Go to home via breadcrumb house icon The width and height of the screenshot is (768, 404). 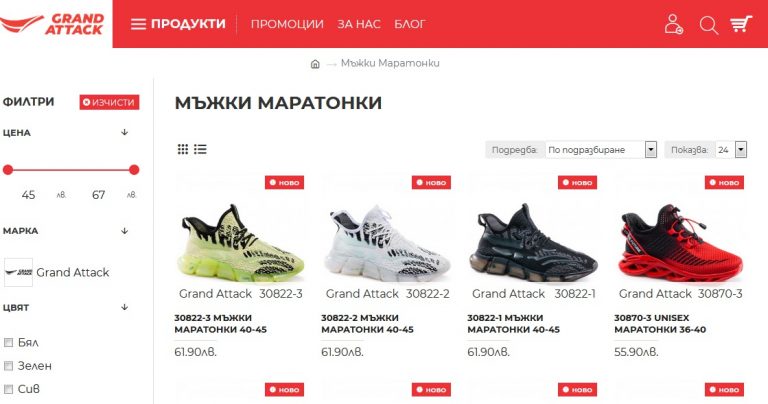tap(315, 64)
